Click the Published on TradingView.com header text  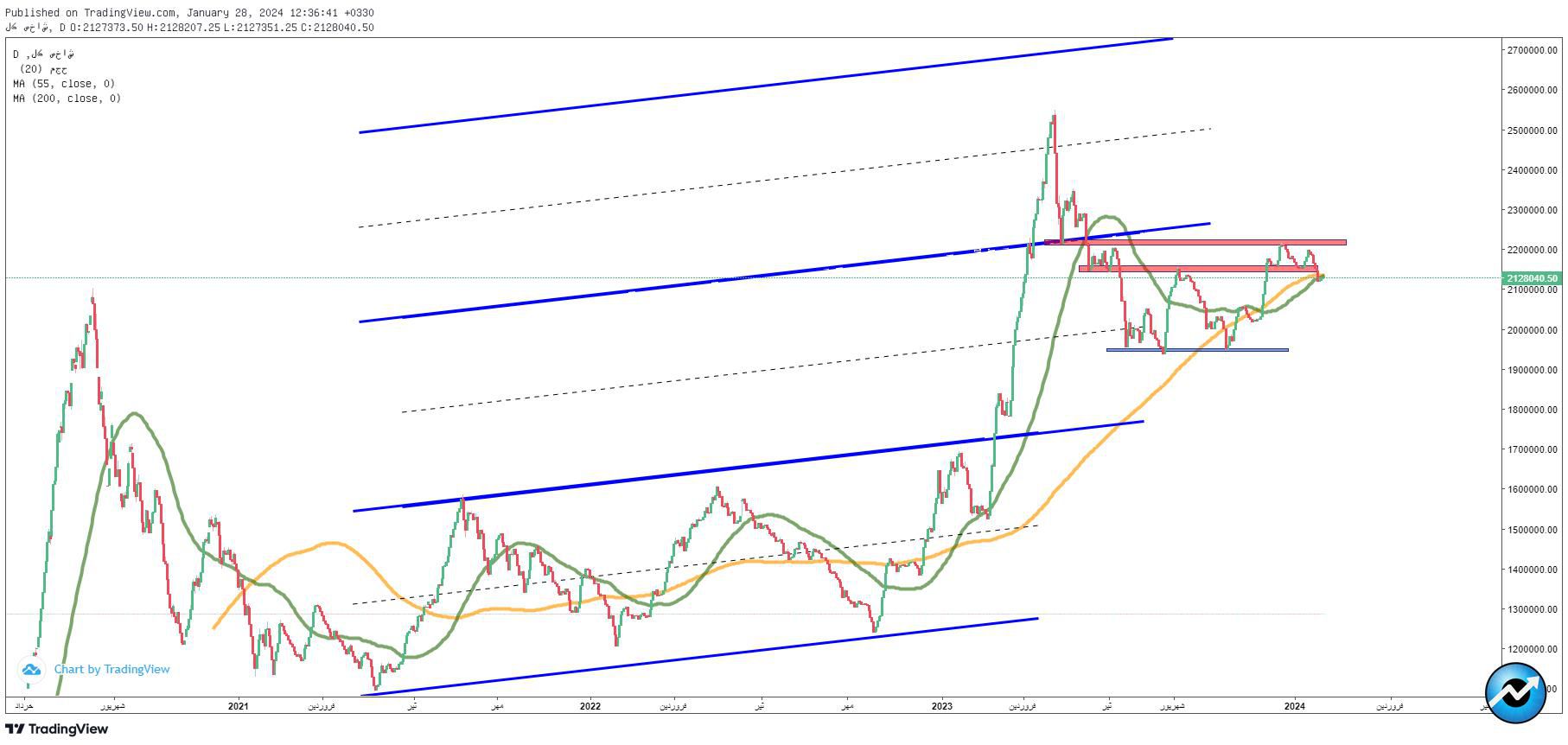click(x=190, y=12)
